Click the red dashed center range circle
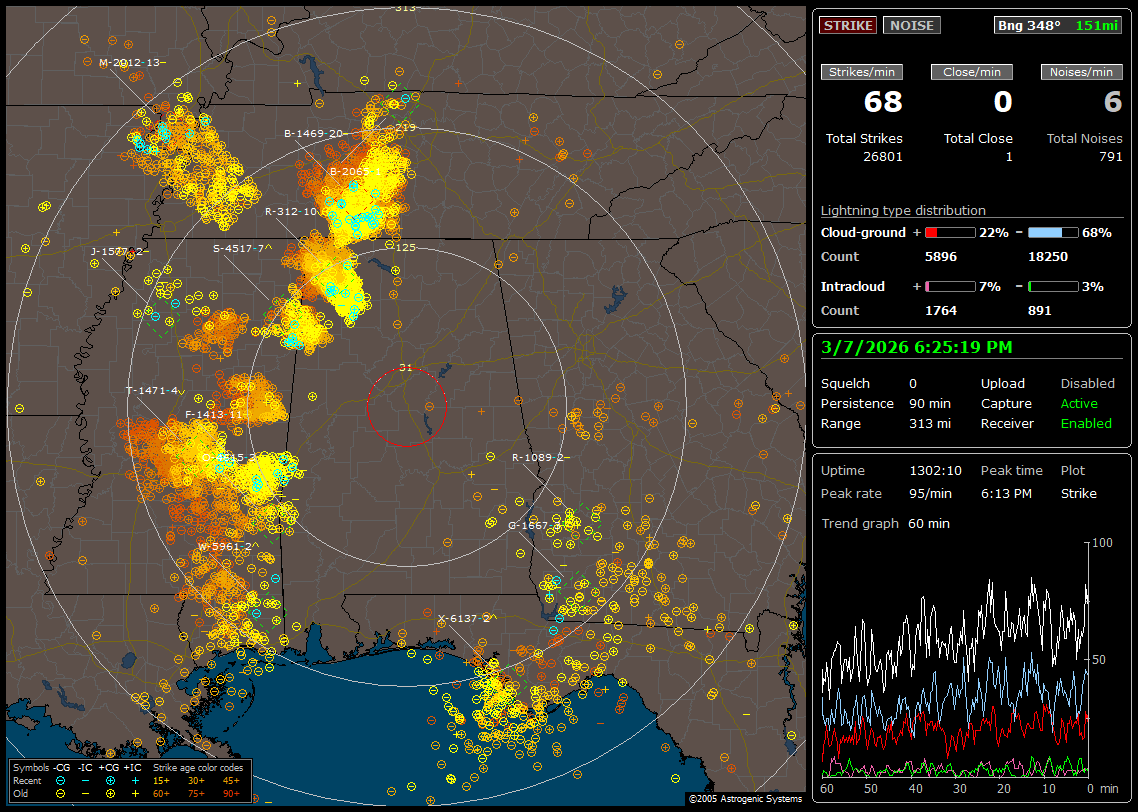Viewport: 1138px width, 812px height. 406,406
